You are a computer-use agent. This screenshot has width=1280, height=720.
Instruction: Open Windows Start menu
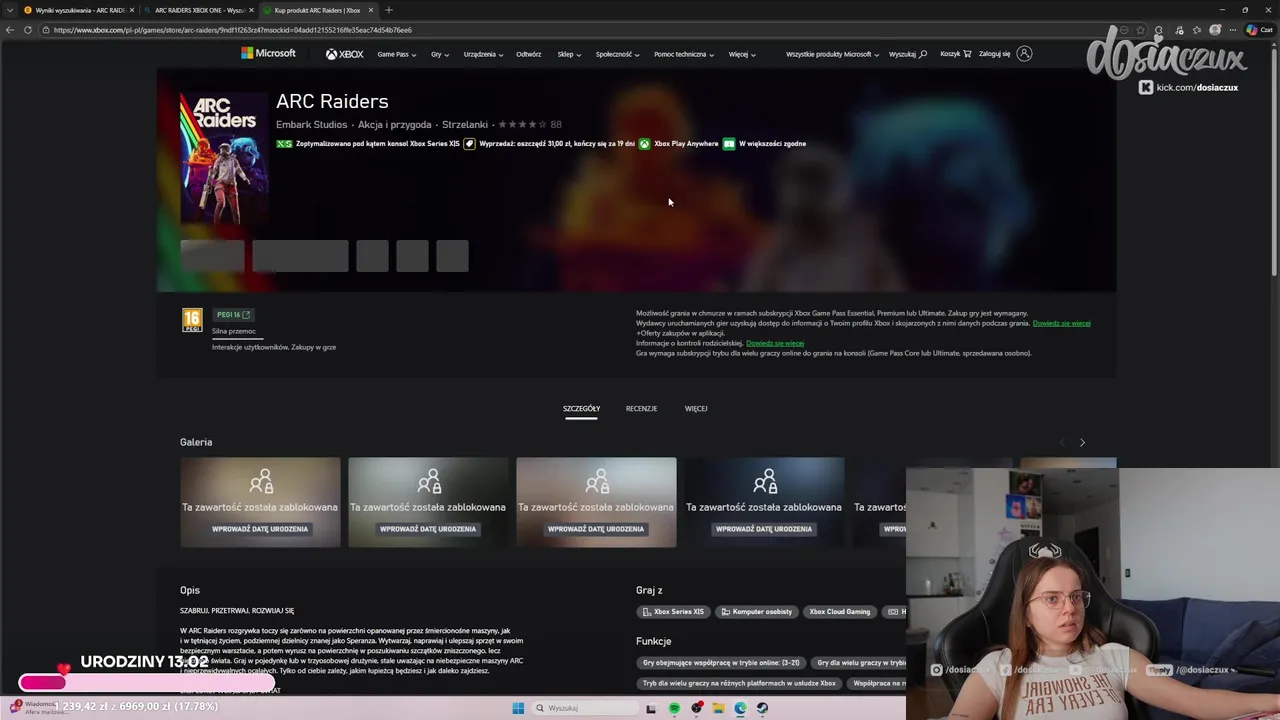[518, 708]
